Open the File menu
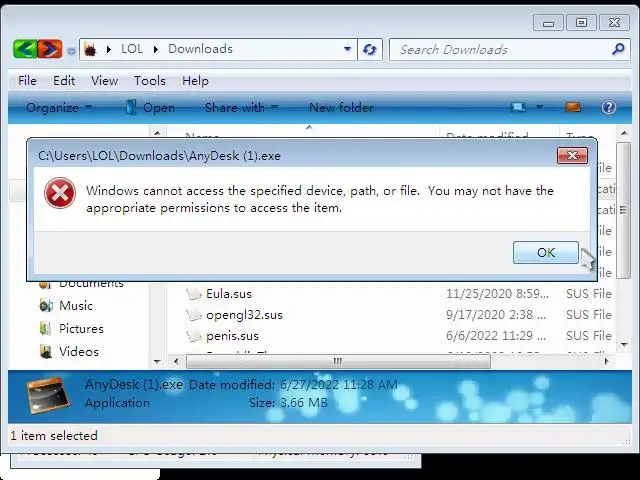The width and height of the screenshot is (640, 480). point(27,81)
